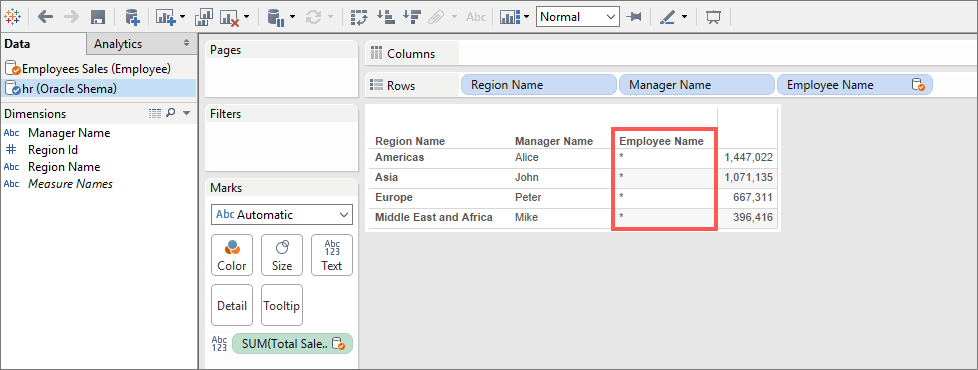978x370 pixels.
Task: Open the clear sheet dropdown arrow
Action: [247, 17]
